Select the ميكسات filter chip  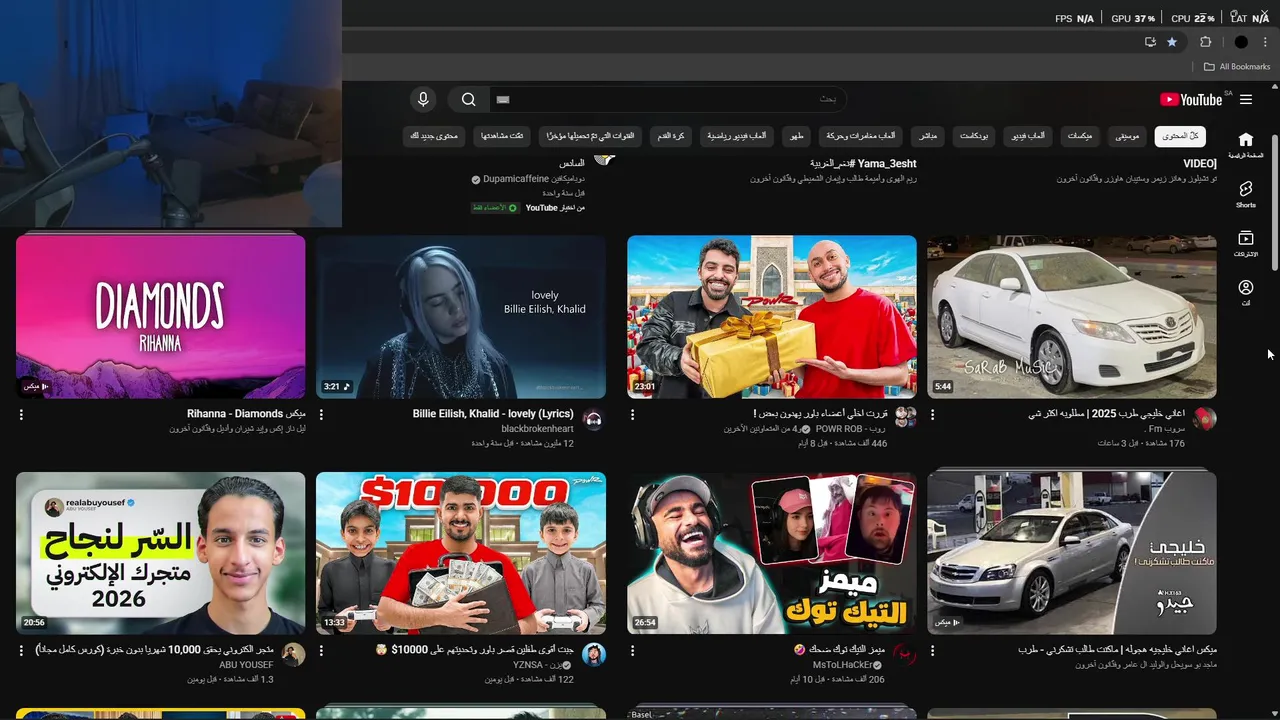[x=1080, y=136]
